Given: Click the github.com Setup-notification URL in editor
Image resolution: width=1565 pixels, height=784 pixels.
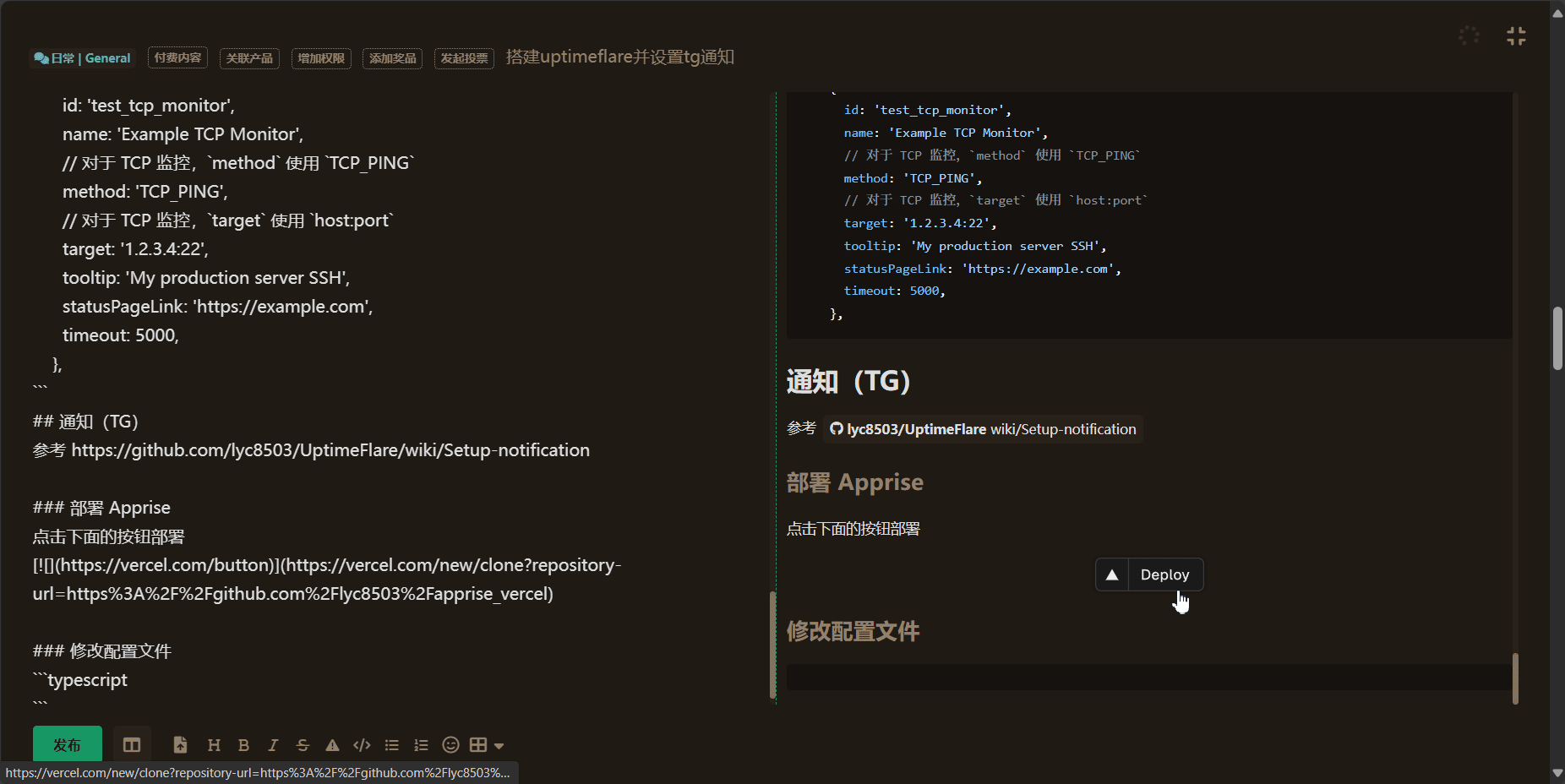Looking at the screenshot, I should (x=330, y=450).
